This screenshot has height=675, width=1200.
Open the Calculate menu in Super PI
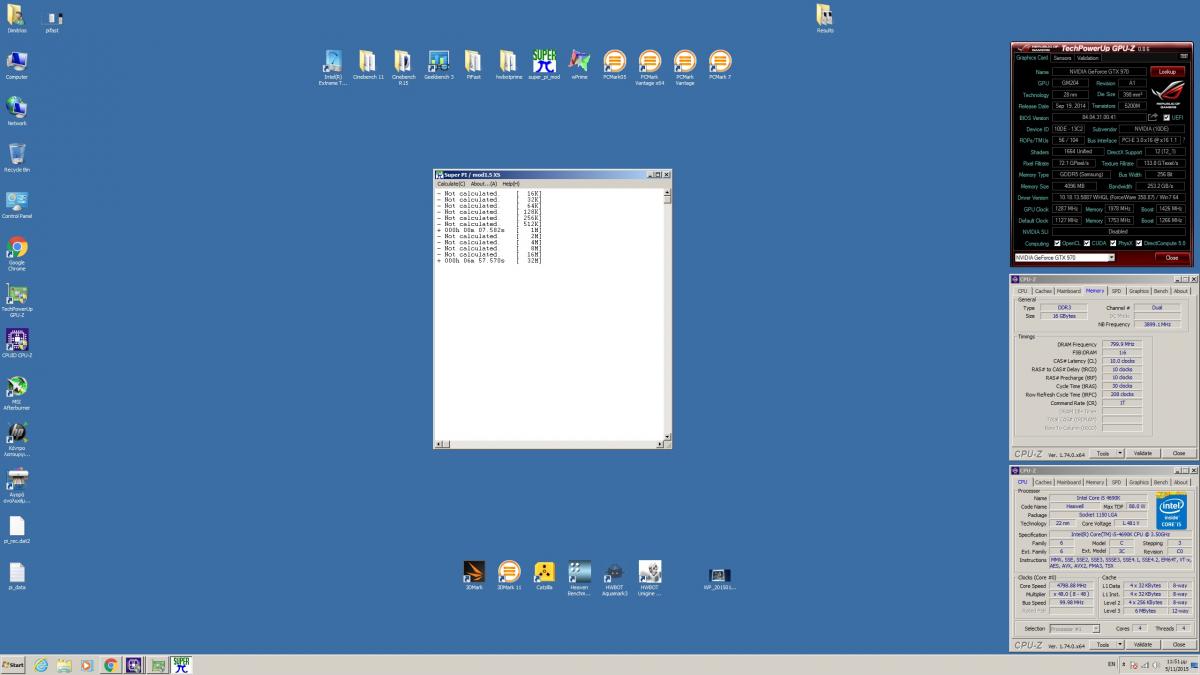(451, 184)
